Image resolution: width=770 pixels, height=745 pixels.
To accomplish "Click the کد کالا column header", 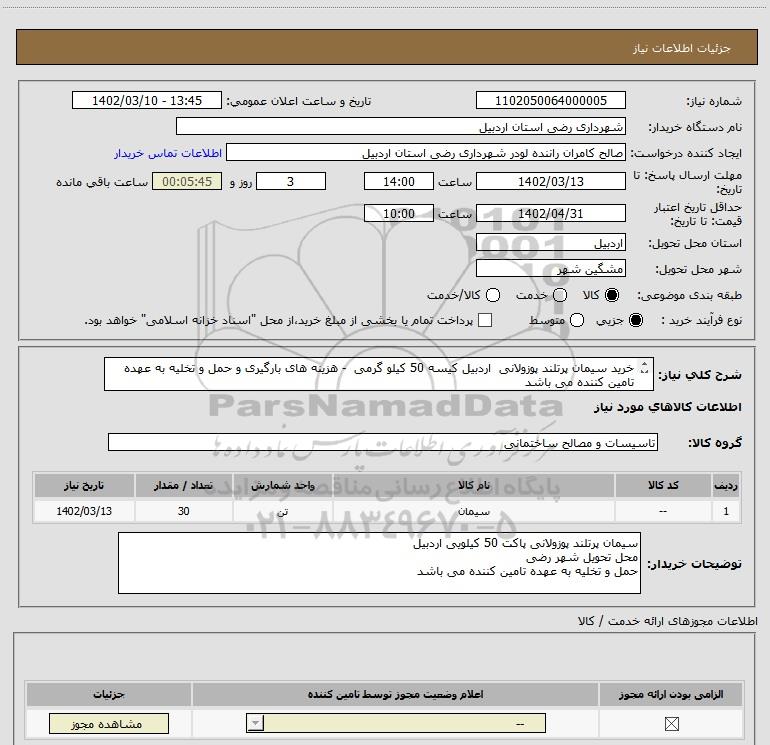I will [663, 485].
